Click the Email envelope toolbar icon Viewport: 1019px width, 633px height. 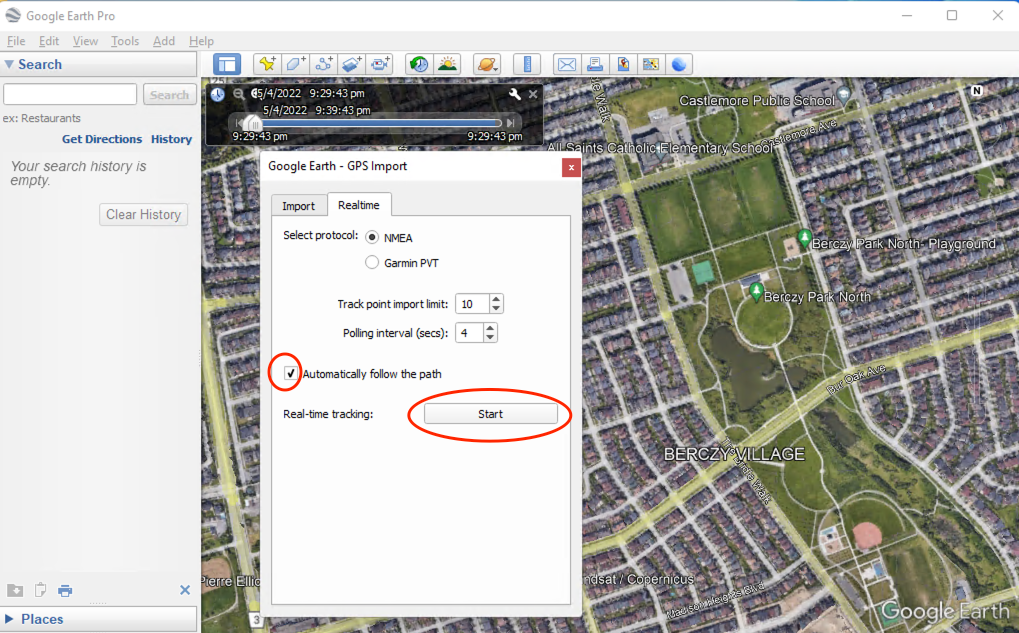567,64
